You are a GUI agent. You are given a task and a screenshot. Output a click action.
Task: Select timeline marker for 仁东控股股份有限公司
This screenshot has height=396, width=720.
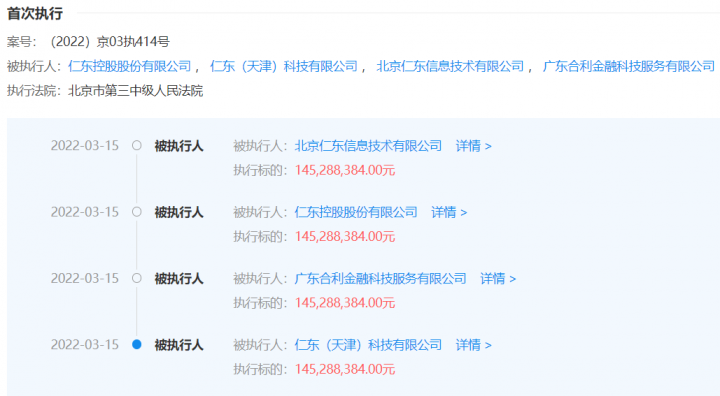tap(136, 212)
